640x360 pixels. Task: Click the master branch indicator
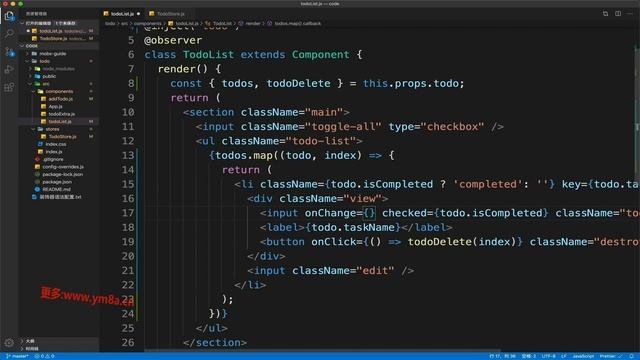tap(18, 356)
